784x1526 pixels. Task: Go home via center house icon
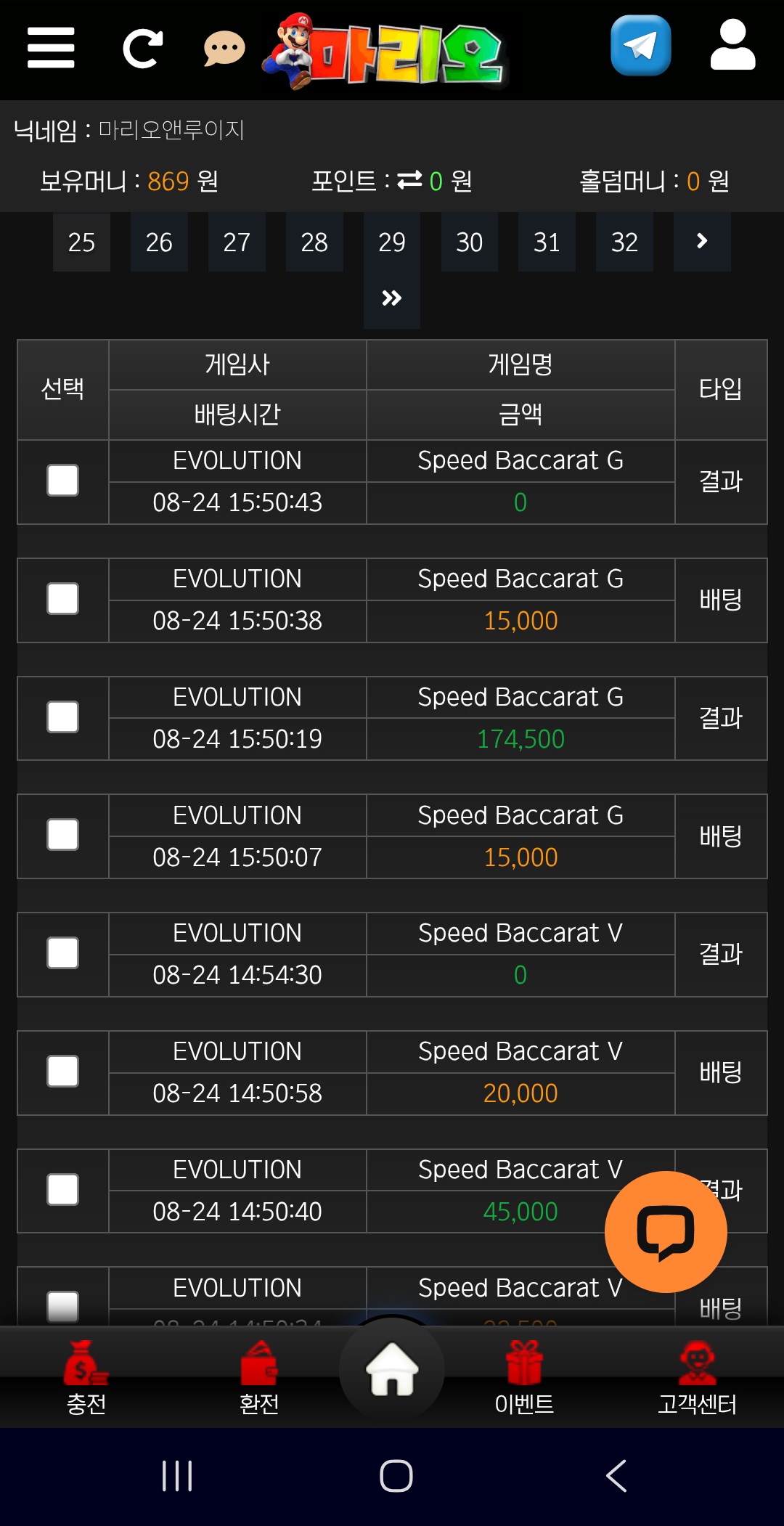tap(392, 1369)
